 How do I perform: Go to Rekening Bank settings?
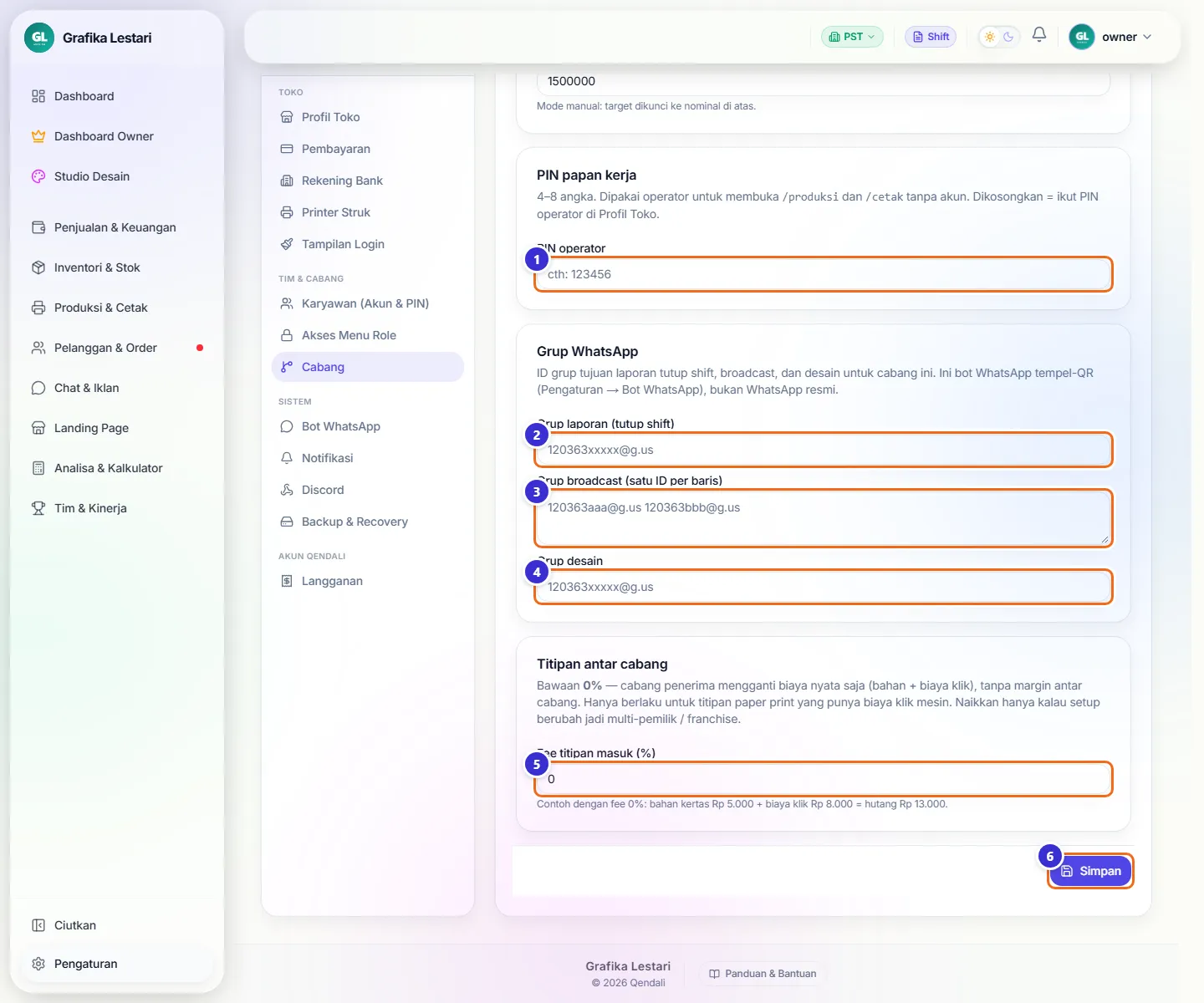click(x=368, y=181)
